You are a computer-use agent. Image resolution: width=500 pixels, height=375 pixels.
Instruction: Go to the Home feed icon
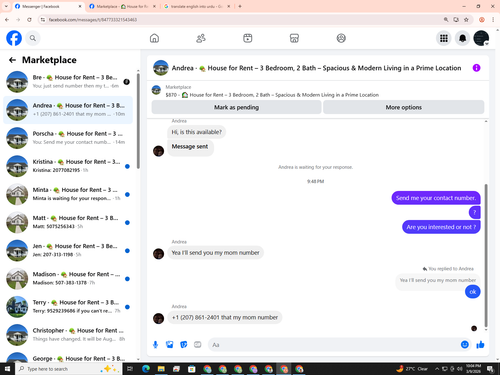tap(154, 38)
